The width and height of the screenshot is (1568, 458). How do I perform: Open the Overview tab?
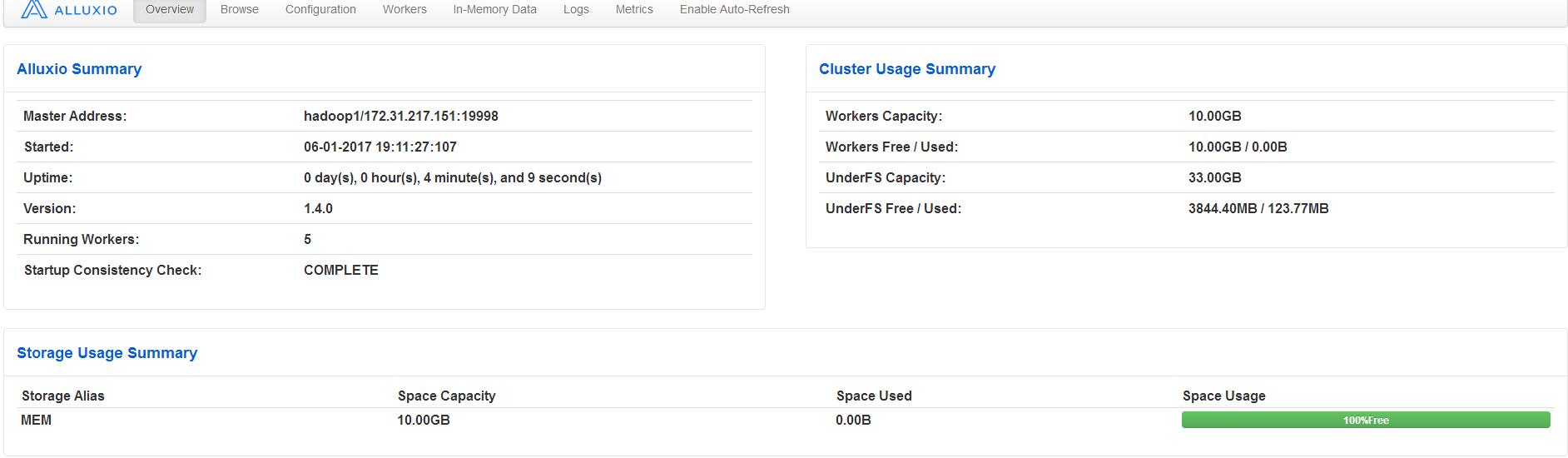coord(170,10)
